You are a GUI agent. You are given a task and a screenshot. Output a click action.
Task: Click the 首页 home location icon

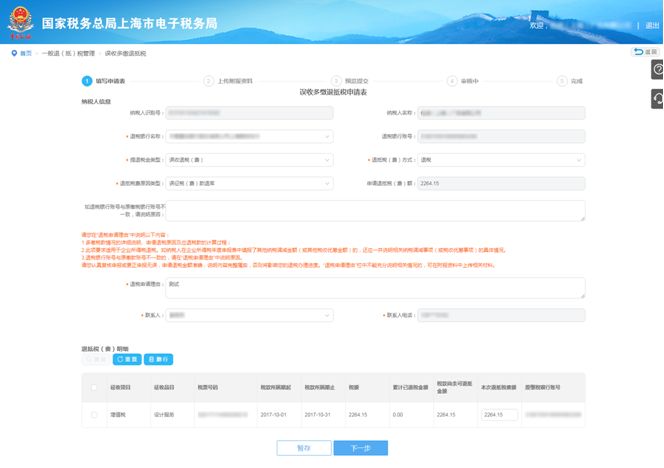click(13, 52)
